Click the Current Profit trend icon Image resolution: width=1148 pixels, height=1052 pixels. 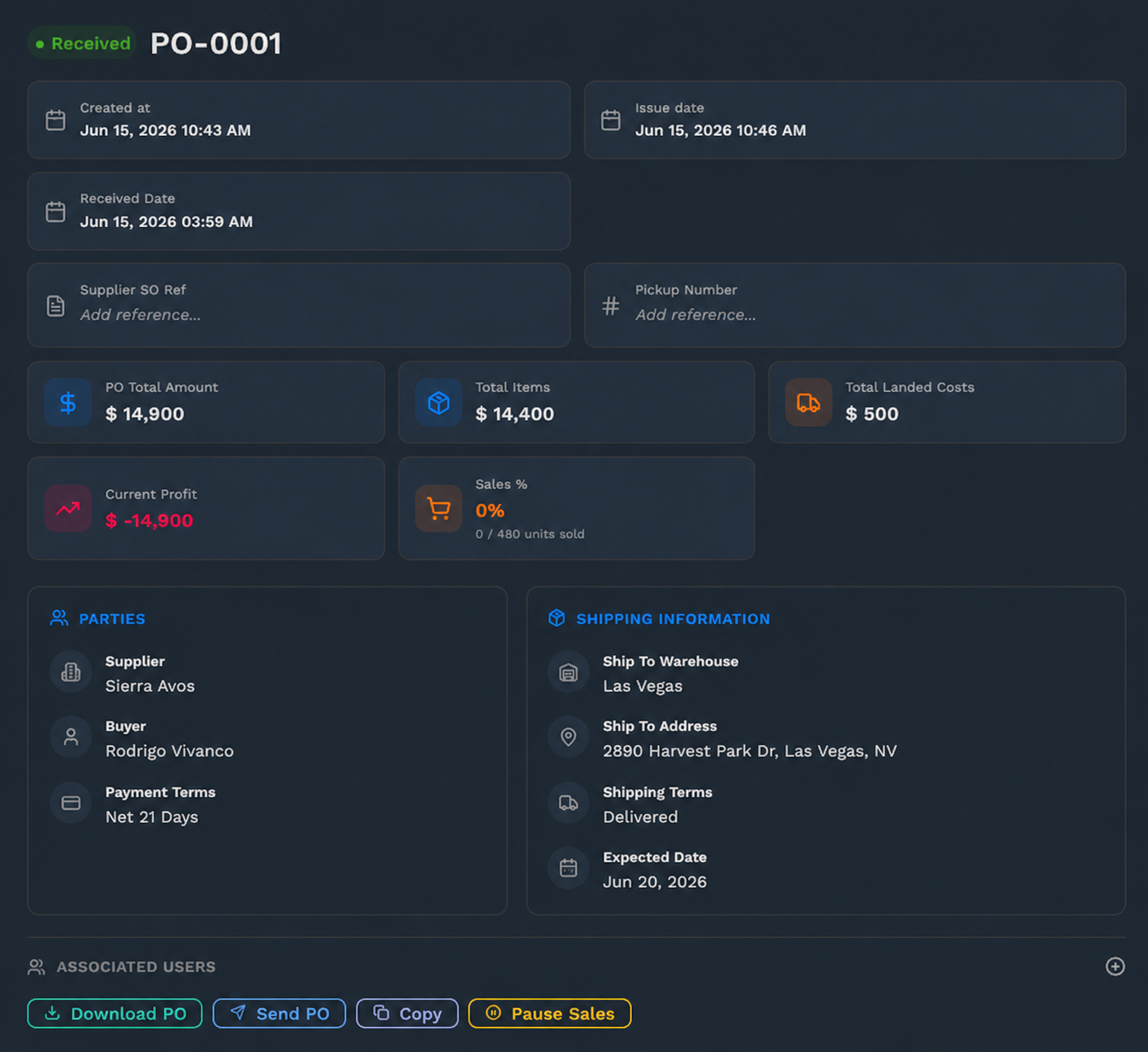[x=68, y=508]
